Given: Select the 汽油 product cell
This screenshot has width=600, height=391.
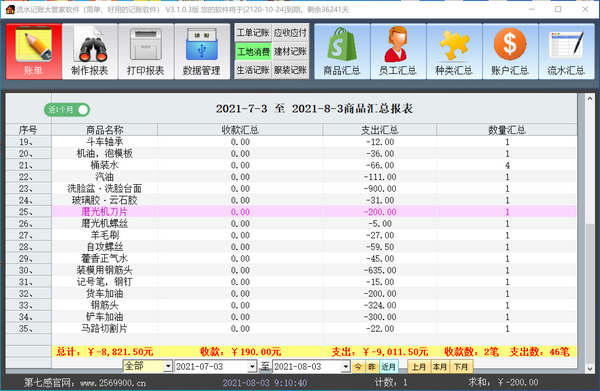Looking at the screenshot, I should pos(104,177).
